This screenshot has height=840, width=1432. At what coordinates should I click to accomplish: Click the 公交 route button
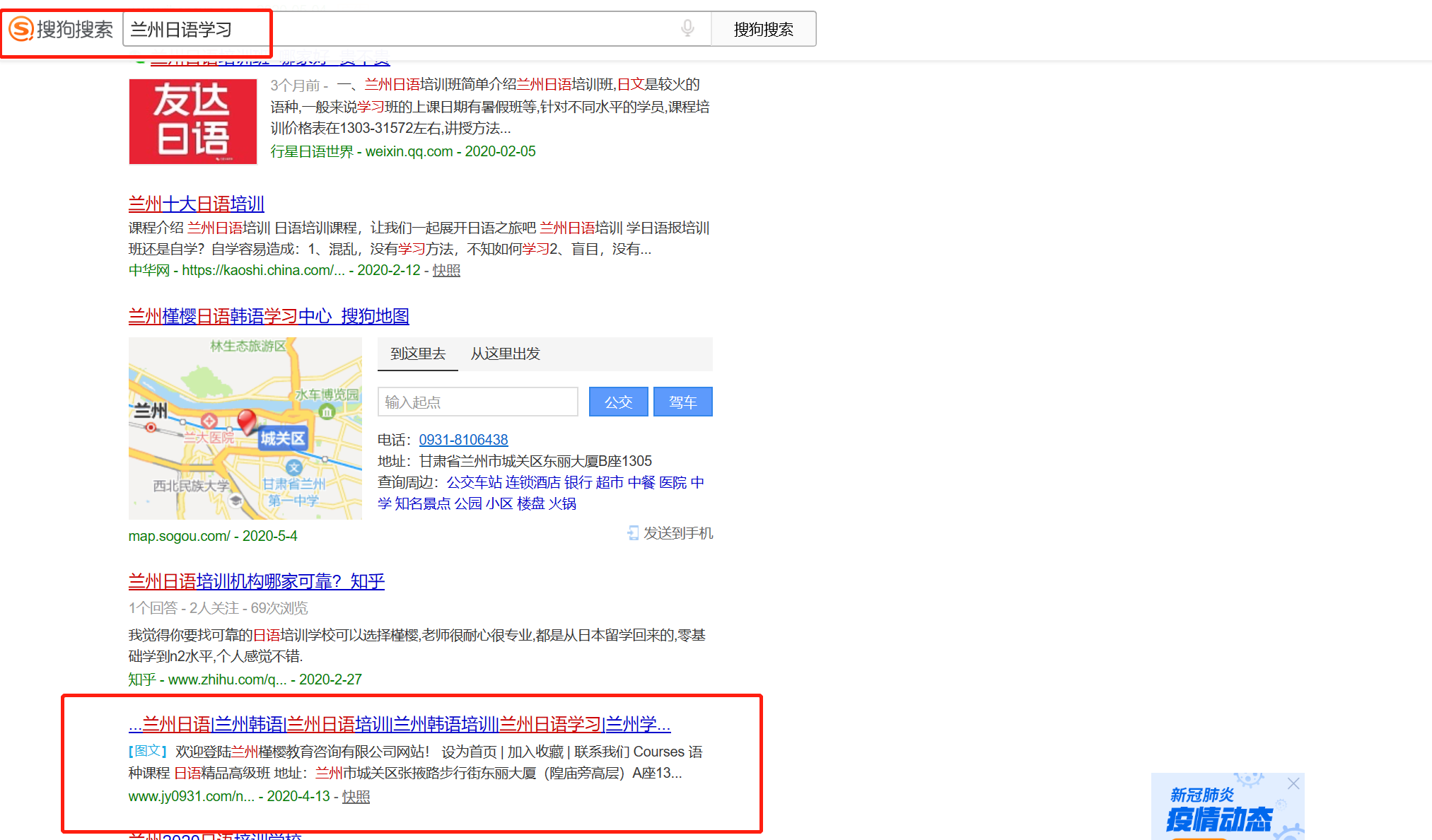coord(619,402)
